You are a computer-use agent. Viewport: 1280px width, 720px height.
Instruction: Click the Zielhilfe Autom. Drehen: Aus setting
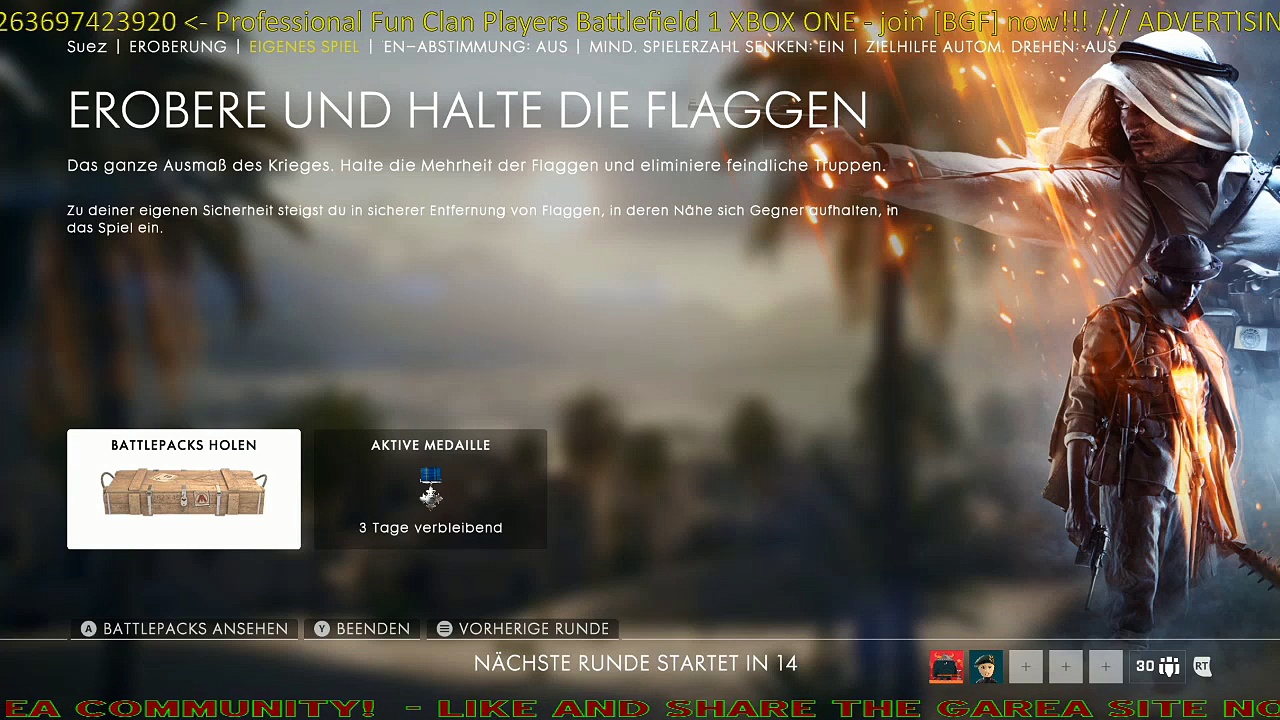[x=990, y=47]
